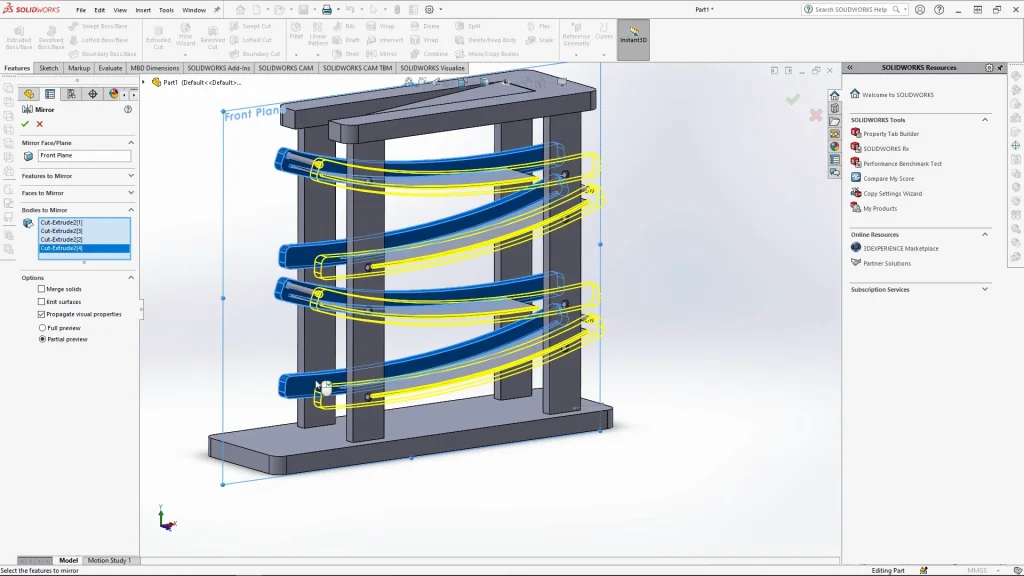Open the Print icon in top toolbar

coord(326,10)
